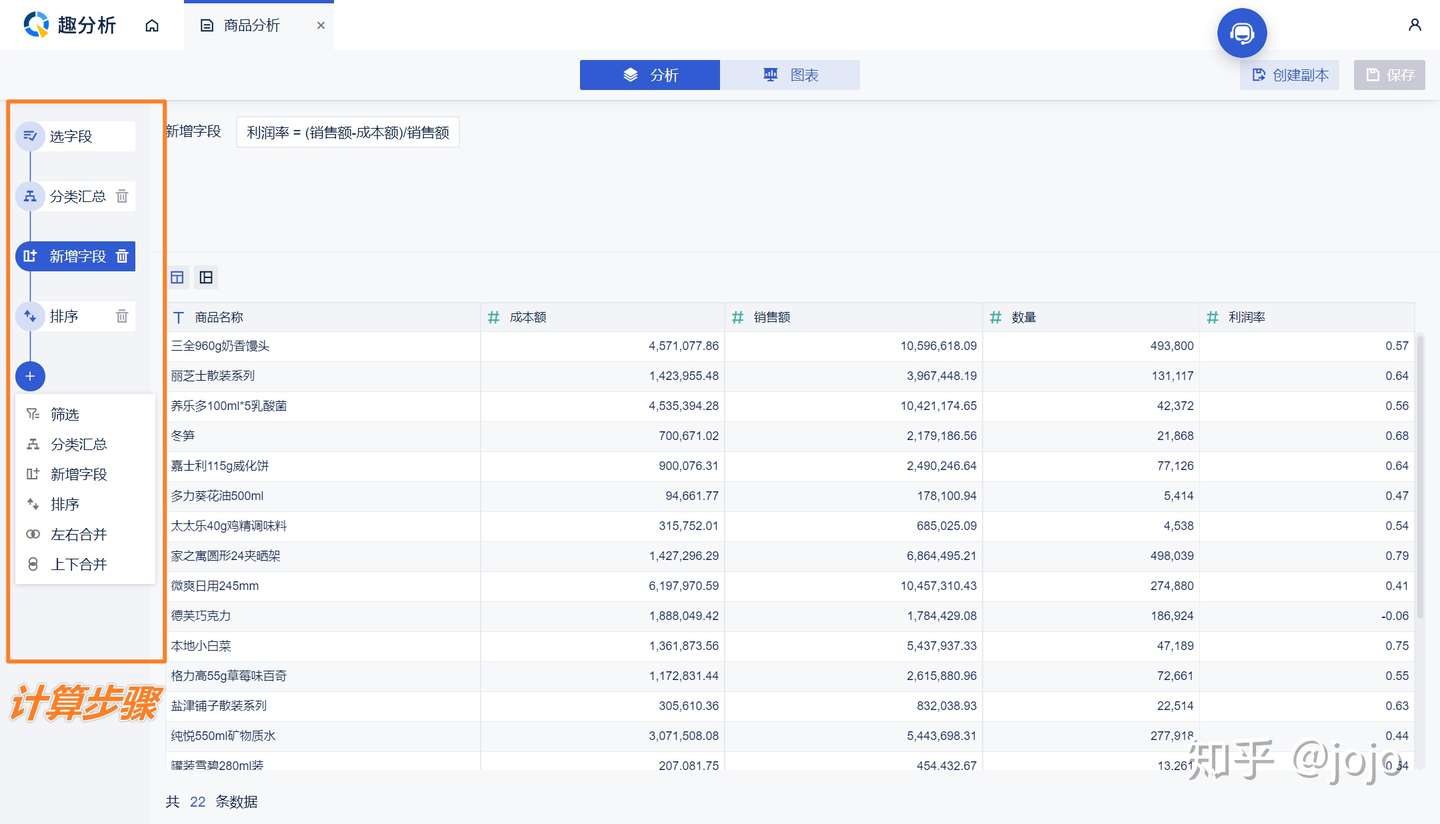Click the number type icon of 数量
The height and width of the screenshot is (824, 1440).
pyautogui.click(x=996, y=317)
